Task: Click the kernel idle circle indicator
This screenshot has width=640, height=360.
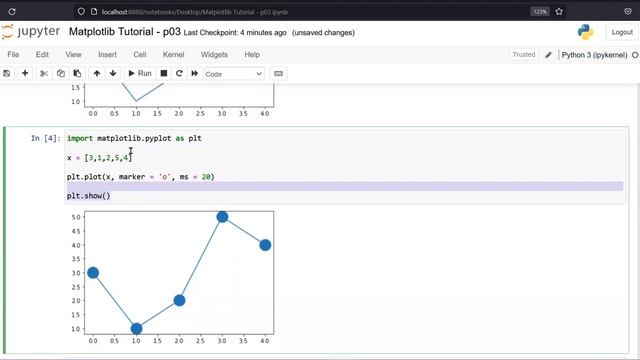Action: click(635, 55)
